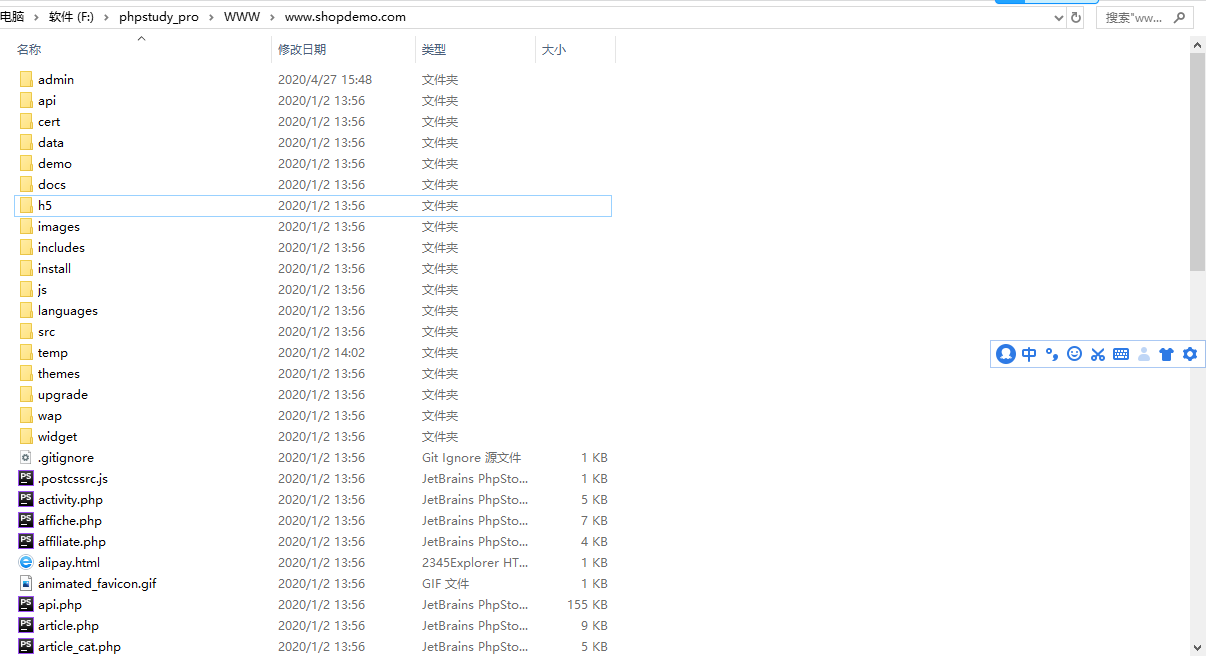Open the emoji picker on the input toolbar

tap(1074, 353)
